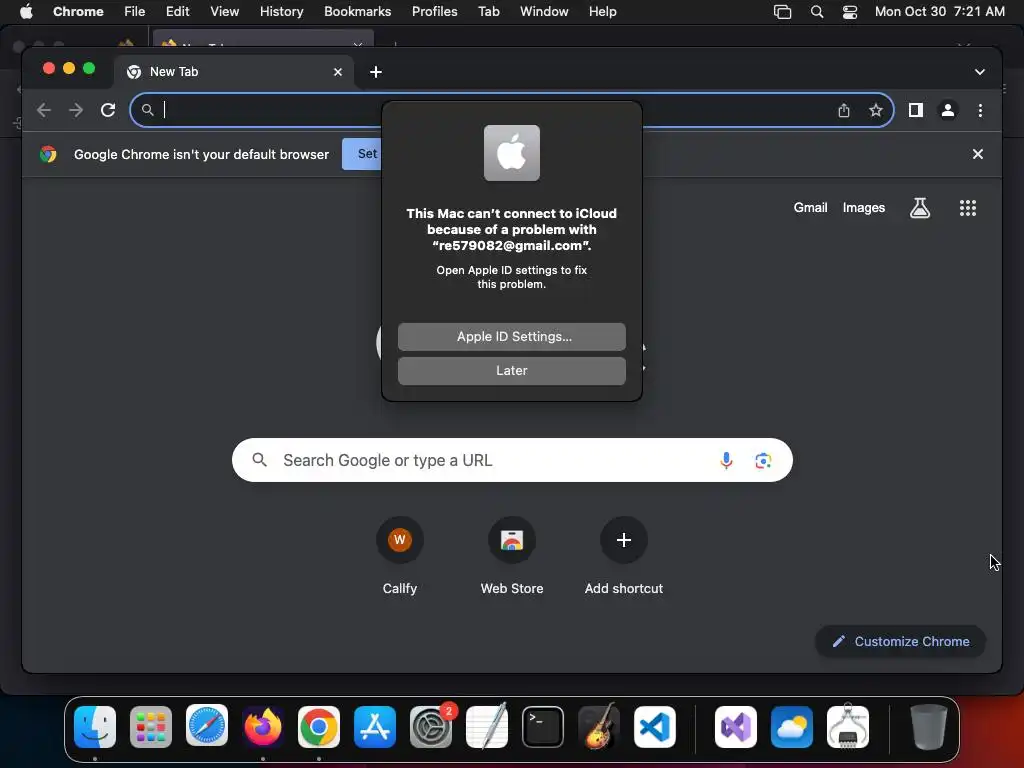Image resolution: width=1024 pixels, height=768 pixels.
Task: Open Trash in the Dock
Action: coord(928,726)
